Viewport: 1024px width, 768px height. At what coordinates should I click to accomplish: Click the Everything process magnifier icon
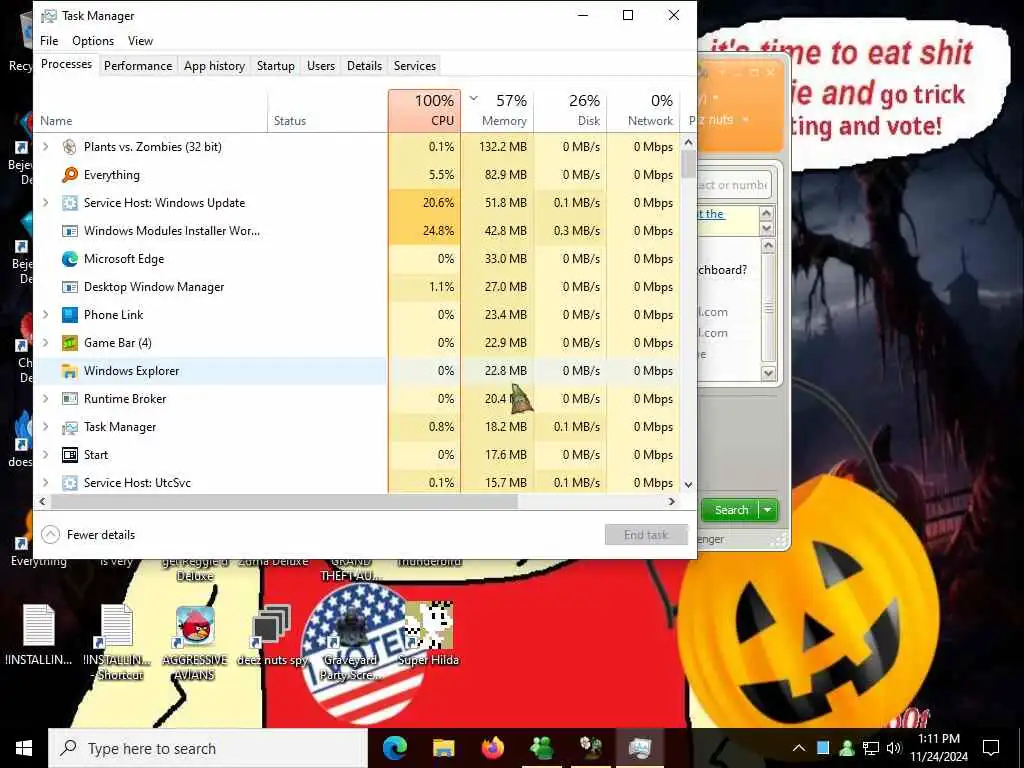(69, 175)
